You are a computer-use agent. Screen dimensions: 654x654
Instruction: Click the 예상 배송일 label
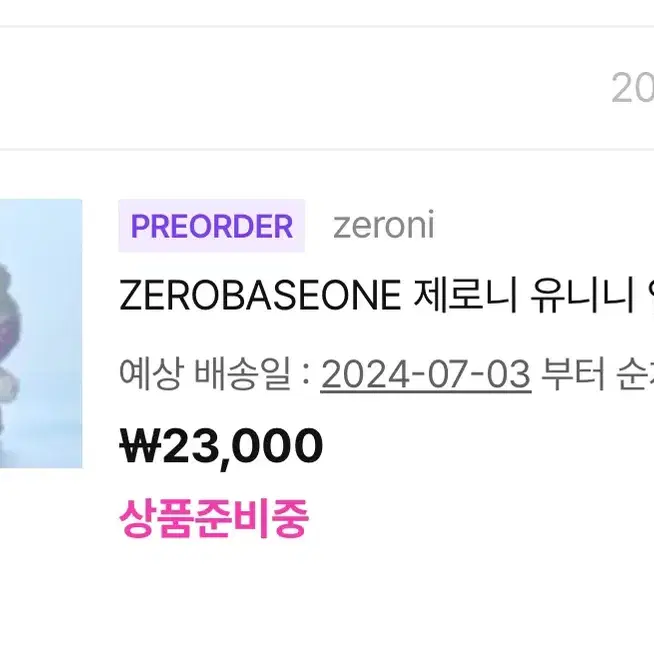tap(204, 374)
